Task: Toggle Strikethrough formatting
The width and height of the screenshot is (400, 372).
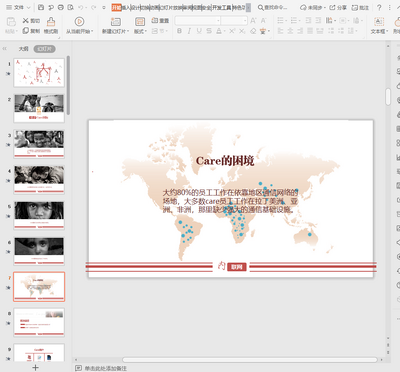Action: [x=209, y=31]
